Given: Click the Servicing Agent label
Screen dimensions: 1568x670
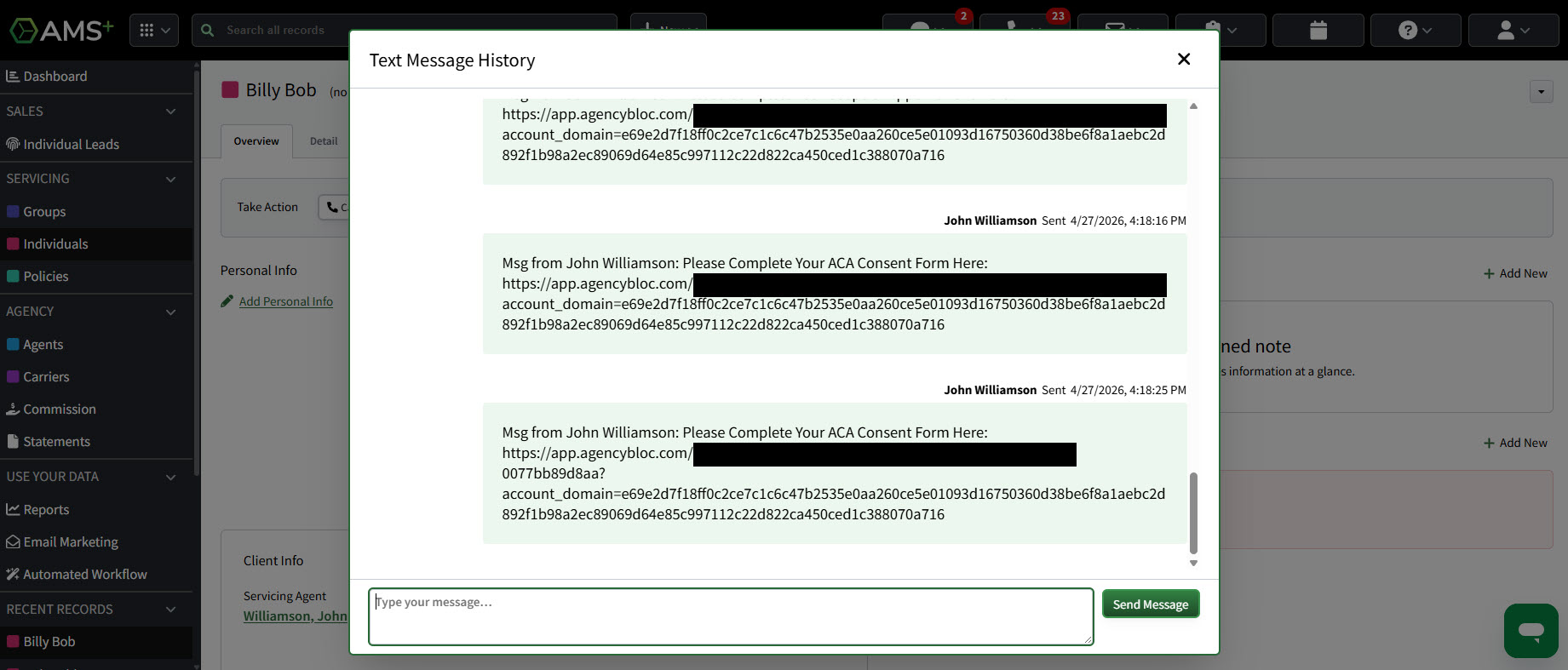Looking at the screenshot, I should pos(284,597).
